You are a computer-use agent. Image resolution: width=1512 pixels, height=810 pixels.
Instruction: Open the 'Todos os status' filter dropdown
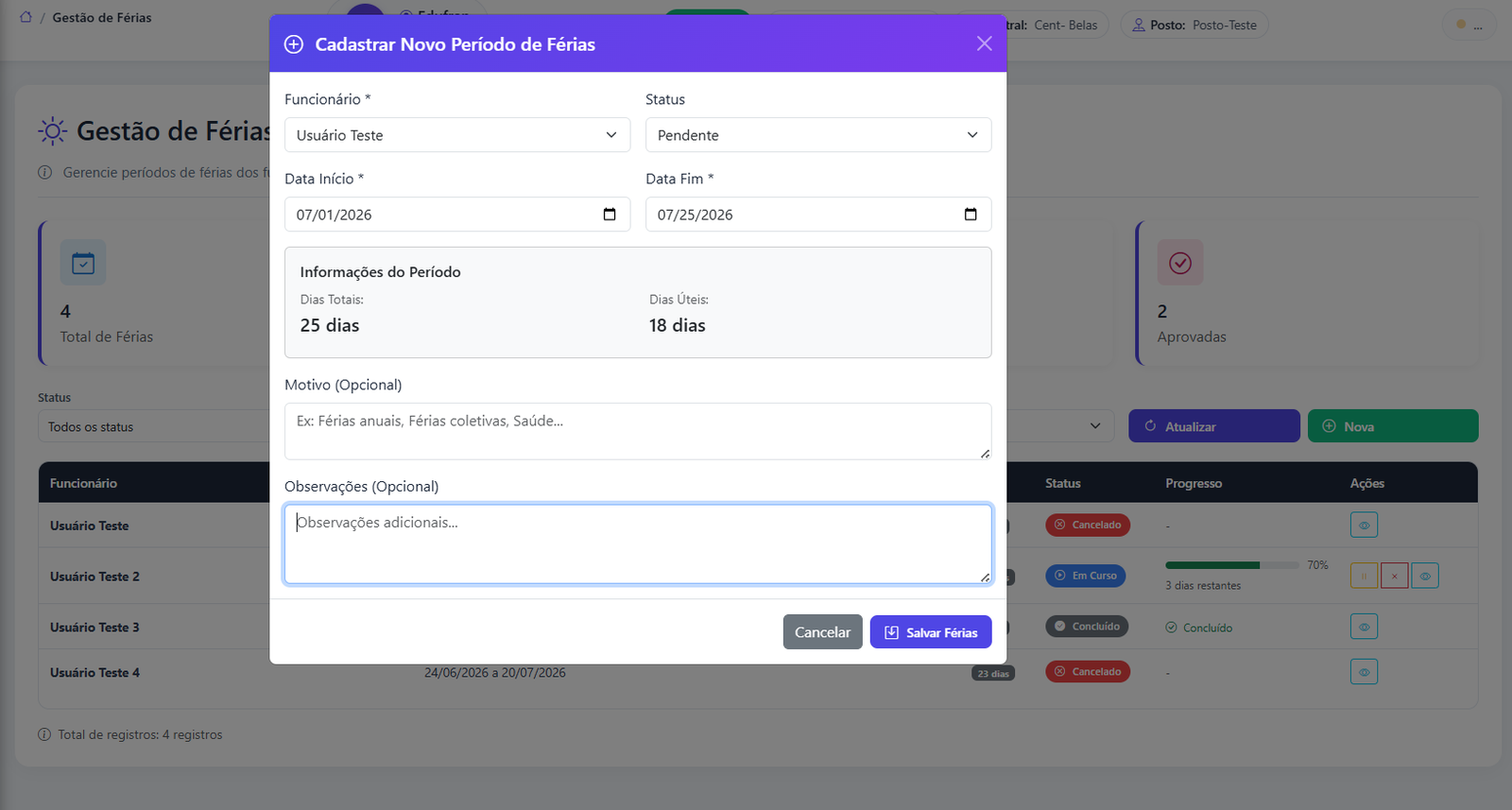(x=153, y=426)
